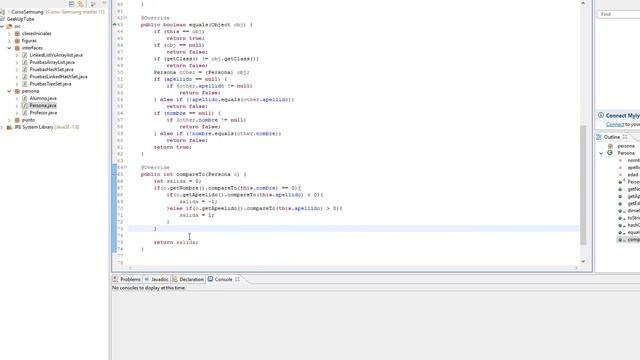Expand the figuras package
The width and height of the screenshot is (640, 360).
click(x=9, y=41)
